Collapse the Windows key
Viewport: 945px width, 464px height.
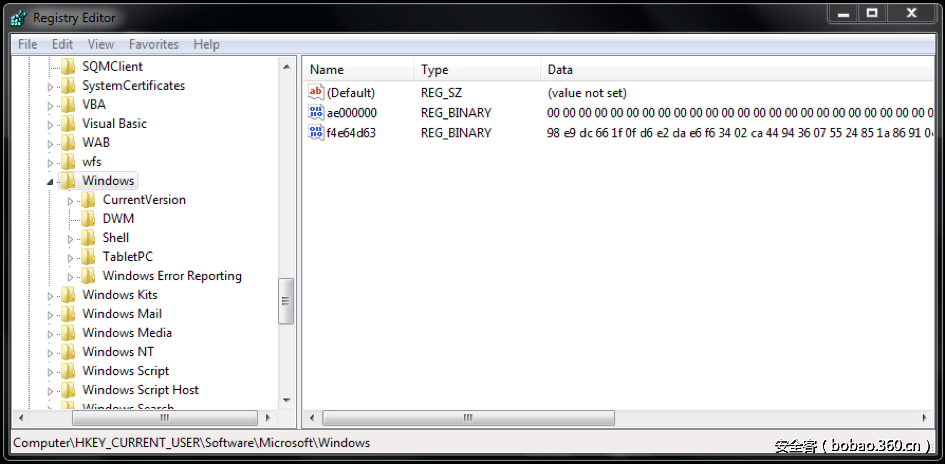pos(51,182)
